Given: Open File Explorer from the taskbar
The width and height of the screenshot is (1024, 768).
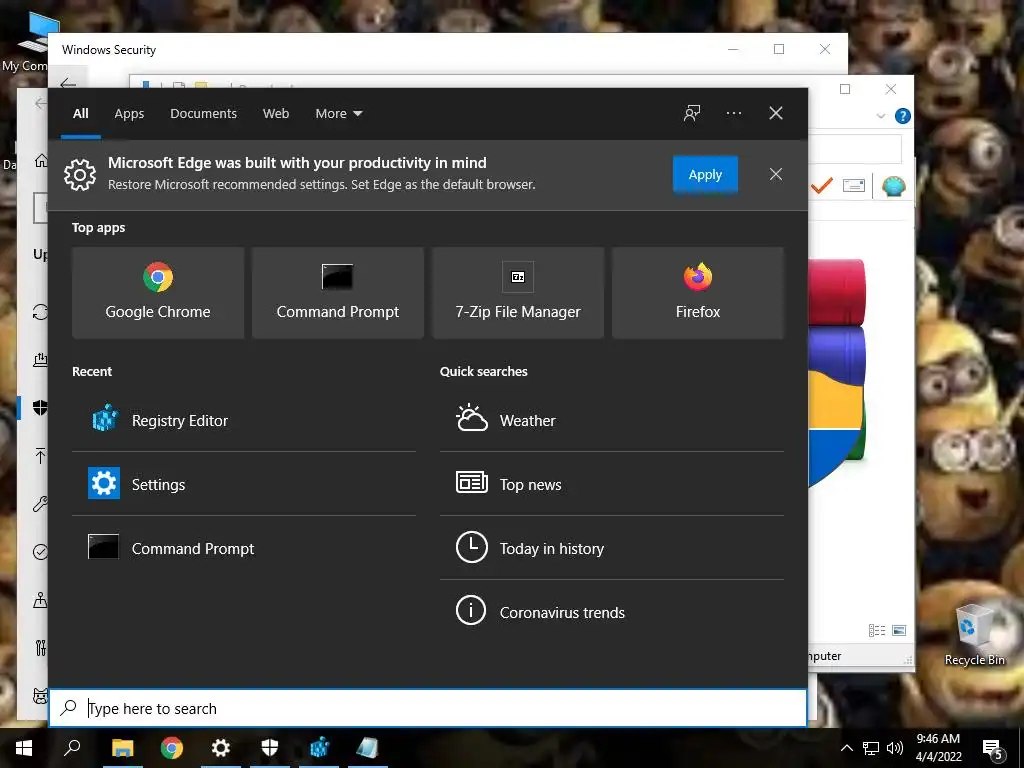Looking at the screenshot, I should 122,748.
